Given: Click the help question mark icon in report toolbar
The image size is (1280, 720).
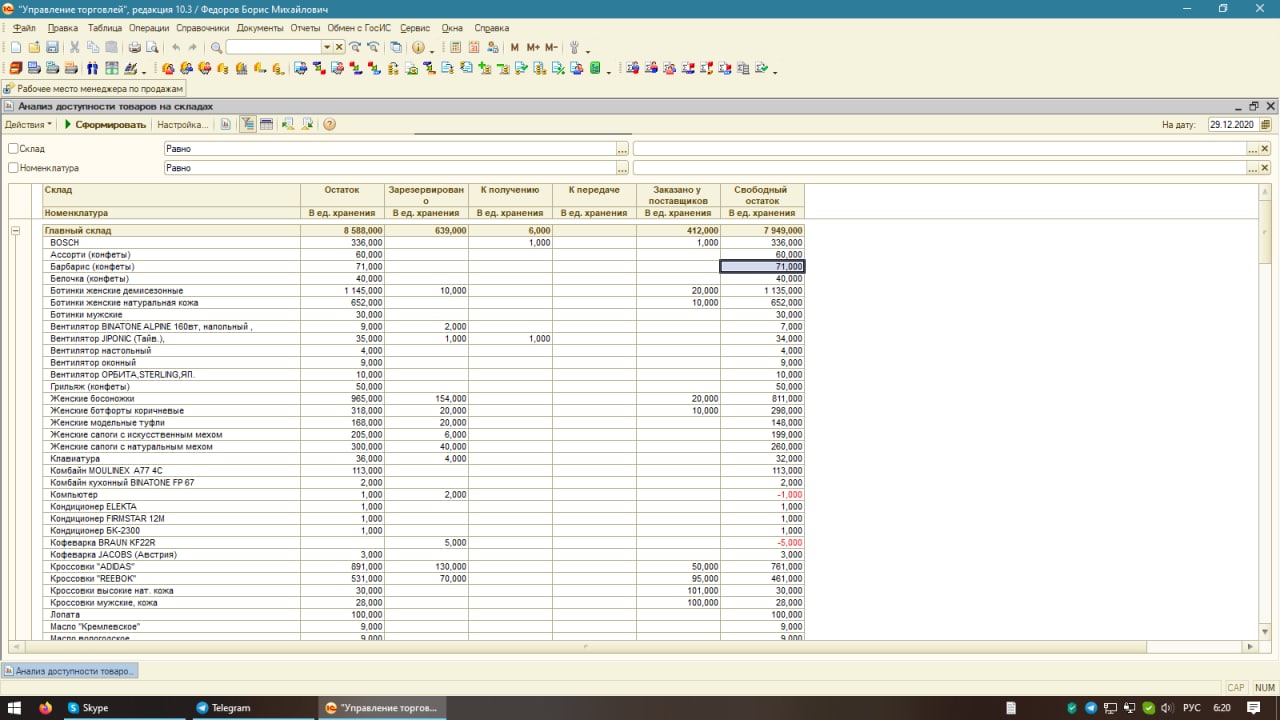Looking at the screenshot, I should pyautogui.click(x=329, y=125).
